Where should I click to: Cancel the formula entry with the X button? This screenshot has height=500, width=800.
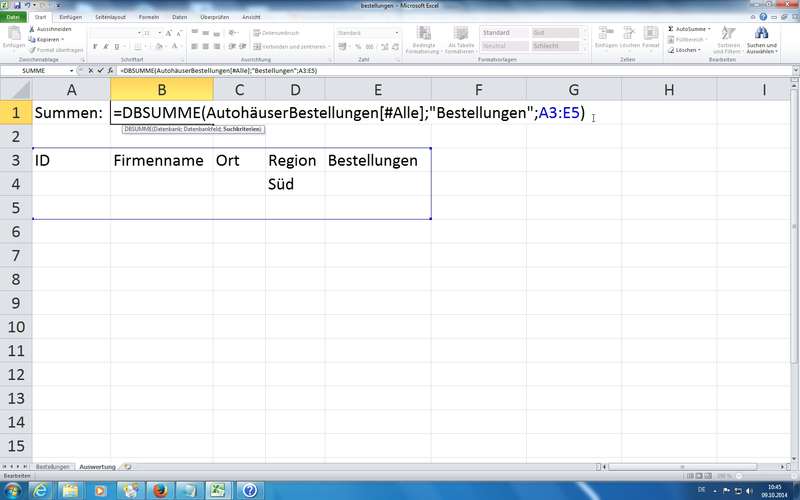pos(93,71)
